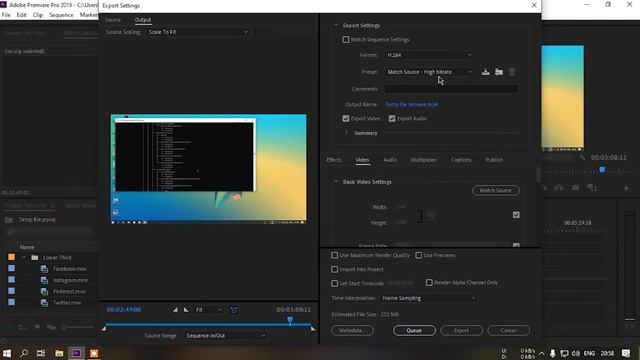Click the Program Monitor playhead
640x360 pixels.
[602, 170]
